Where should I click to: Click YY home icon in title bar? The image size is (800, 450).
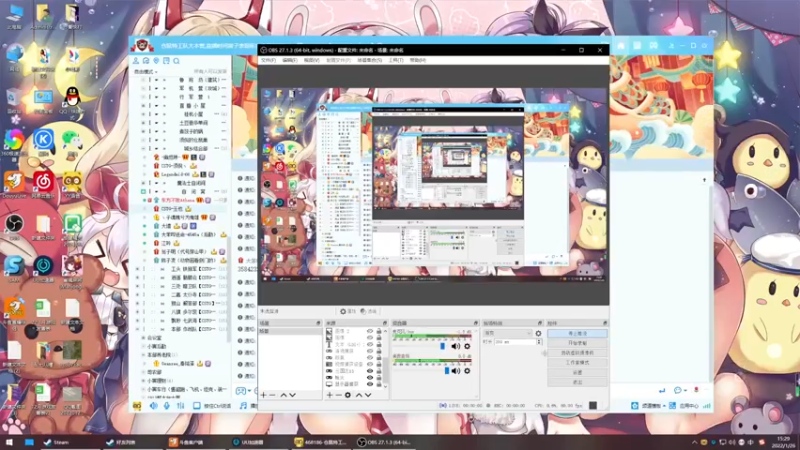[621, 45]
